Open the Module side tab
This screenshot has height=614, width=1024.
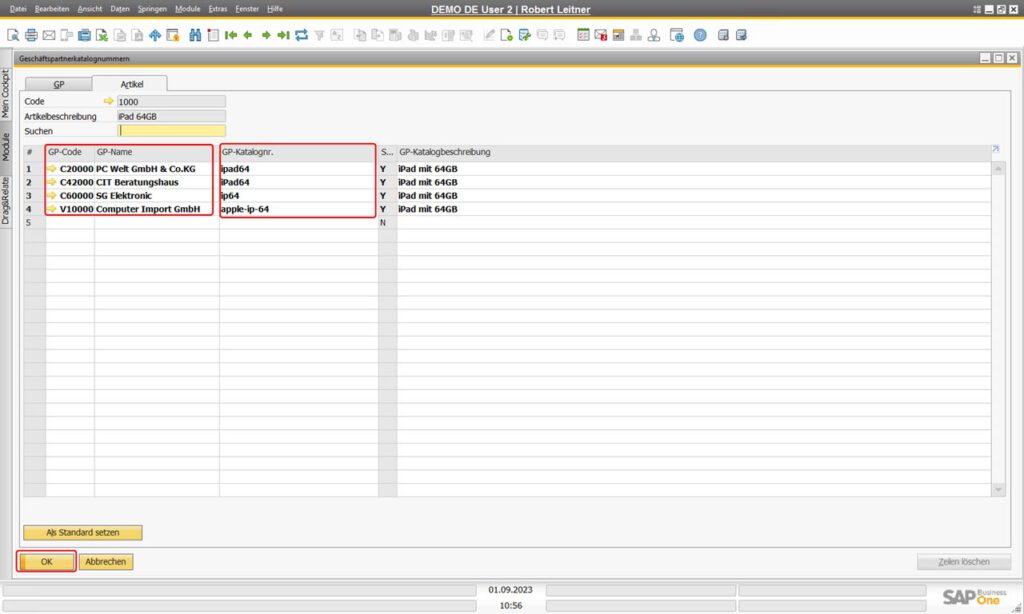(6, 147)
